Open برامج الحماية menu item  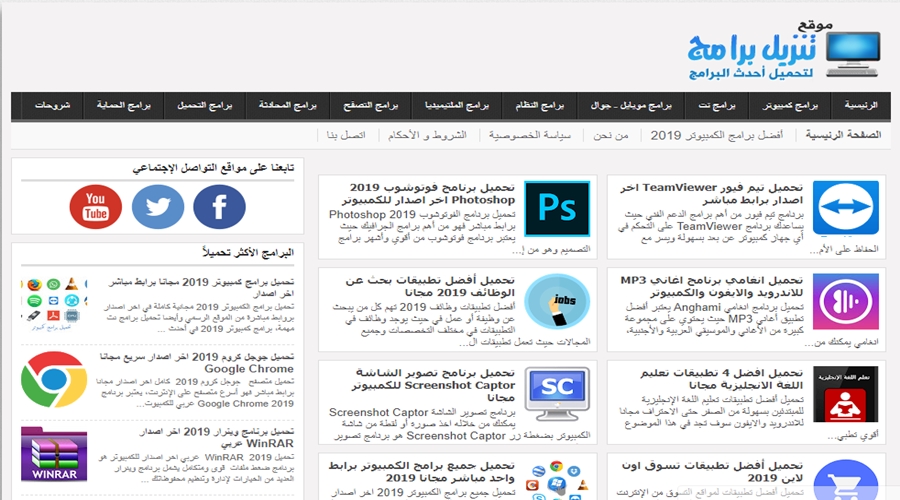tap(123, 106)
